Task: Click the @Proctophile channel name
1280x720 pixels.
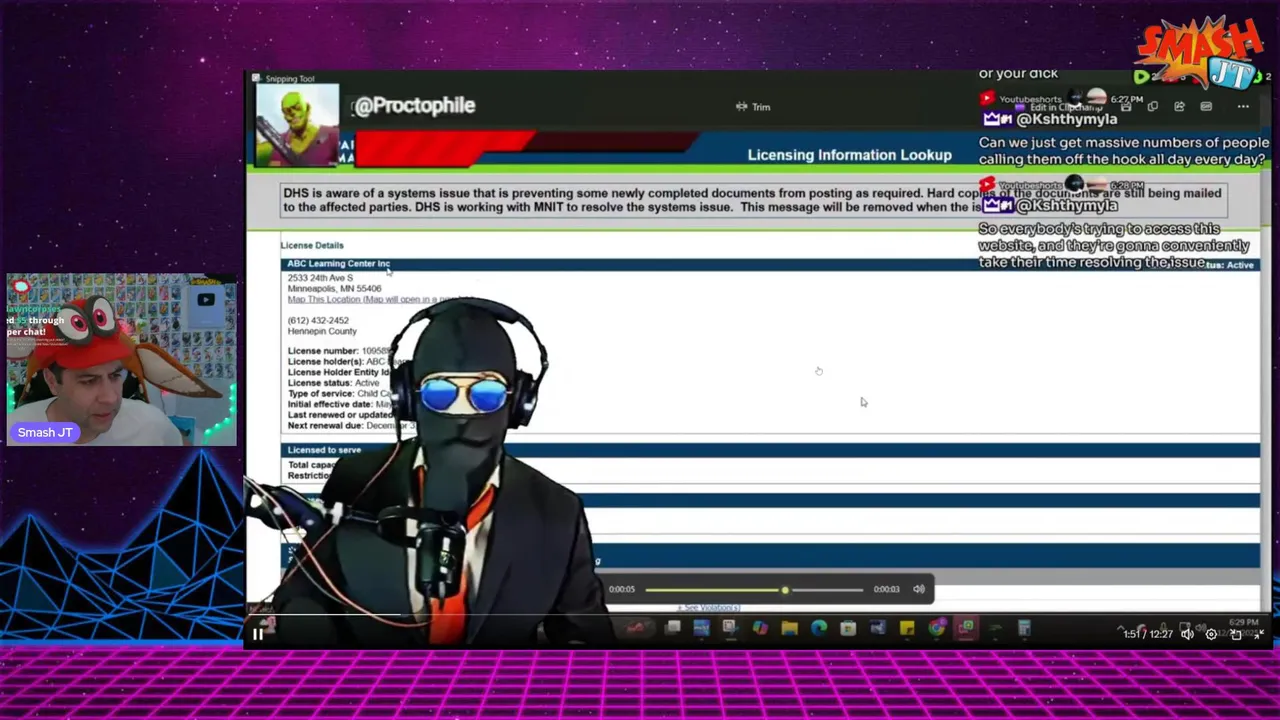Action: pos(413,105)
